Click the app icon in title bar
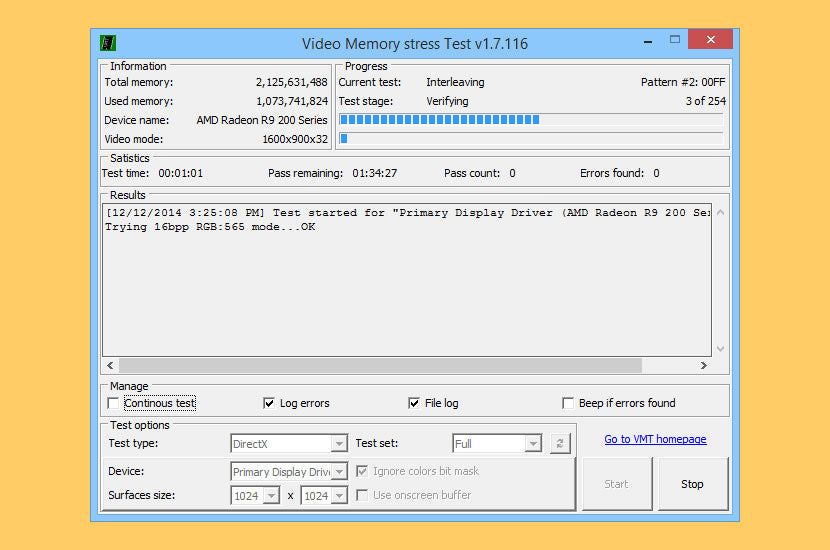The image size is (830, 550). [108, 43]
